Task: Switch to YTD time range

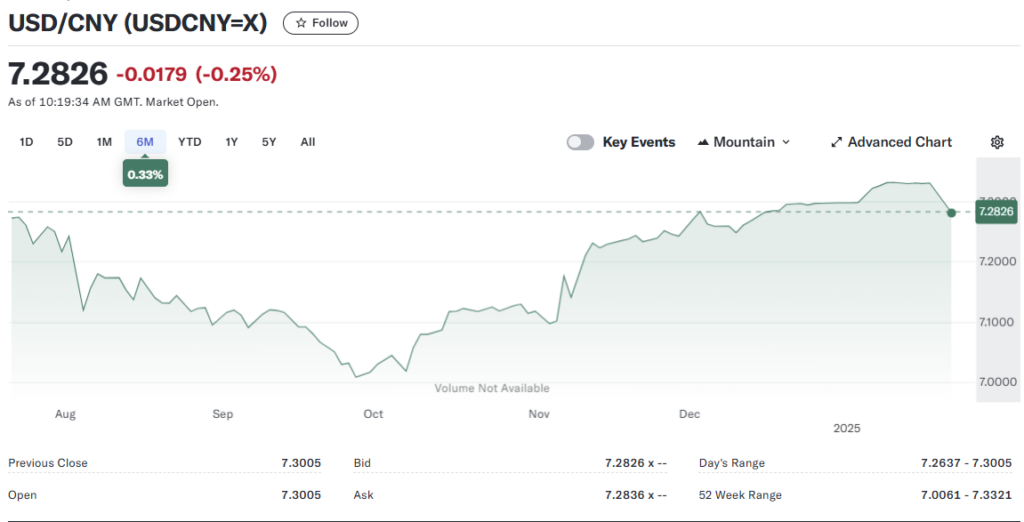Action: click(189, 142)
